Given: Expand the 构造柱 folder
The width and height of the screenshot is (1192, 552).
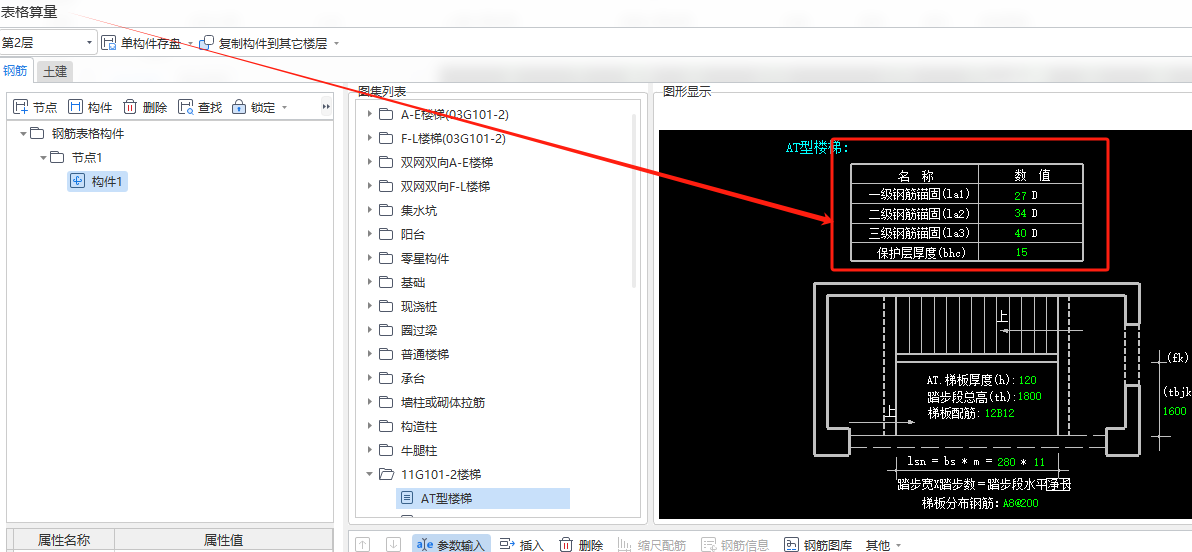Looking at the screenshot, I should point(369,427).
